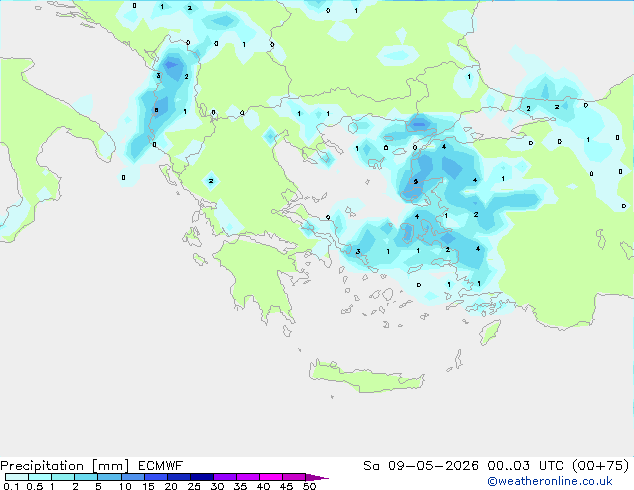Pick the 25–30 mm dark blue swatch
The image size is (634, 490).
[202, 477]
